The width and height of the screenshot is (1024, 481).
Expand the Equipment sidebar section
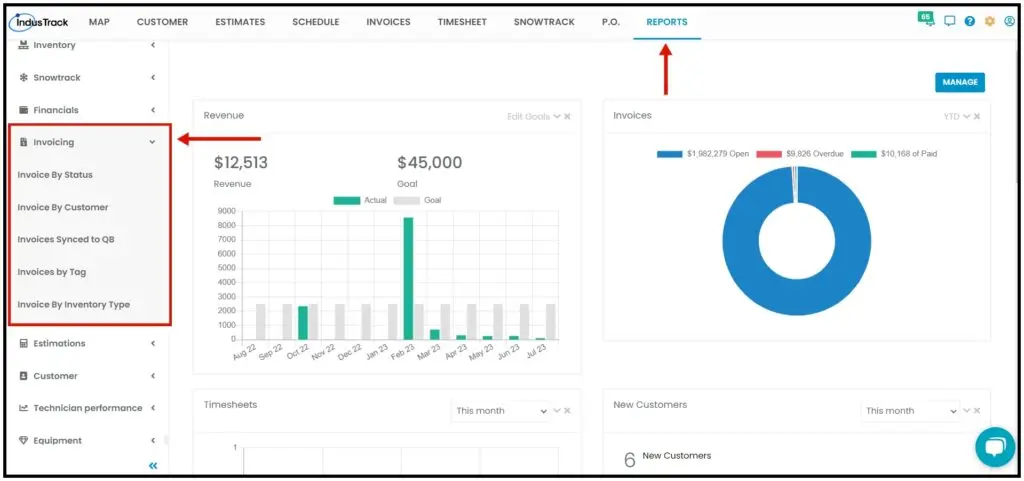tap(153, 441)
